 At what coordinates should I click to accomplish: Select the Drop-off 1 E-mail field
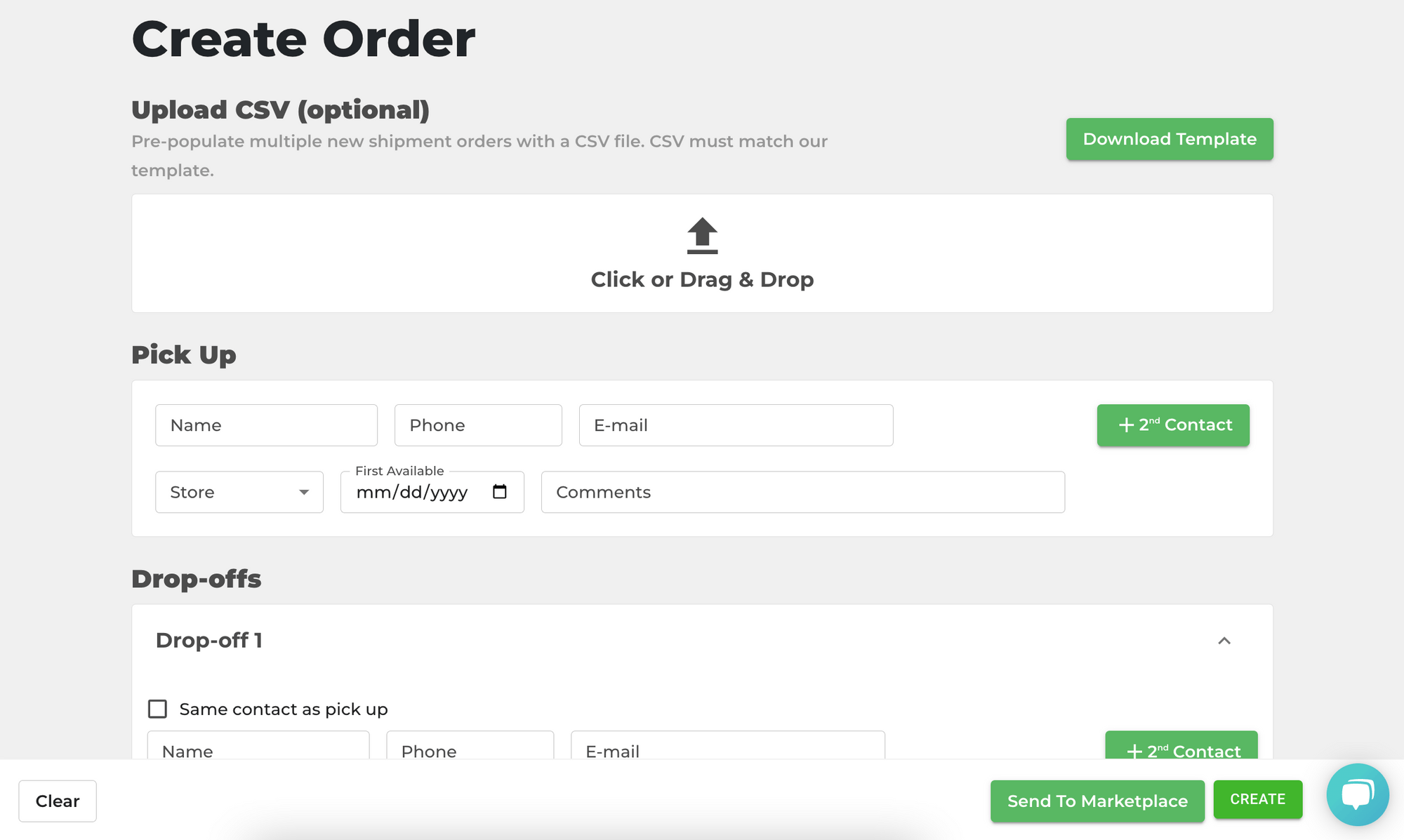point(728,751)
